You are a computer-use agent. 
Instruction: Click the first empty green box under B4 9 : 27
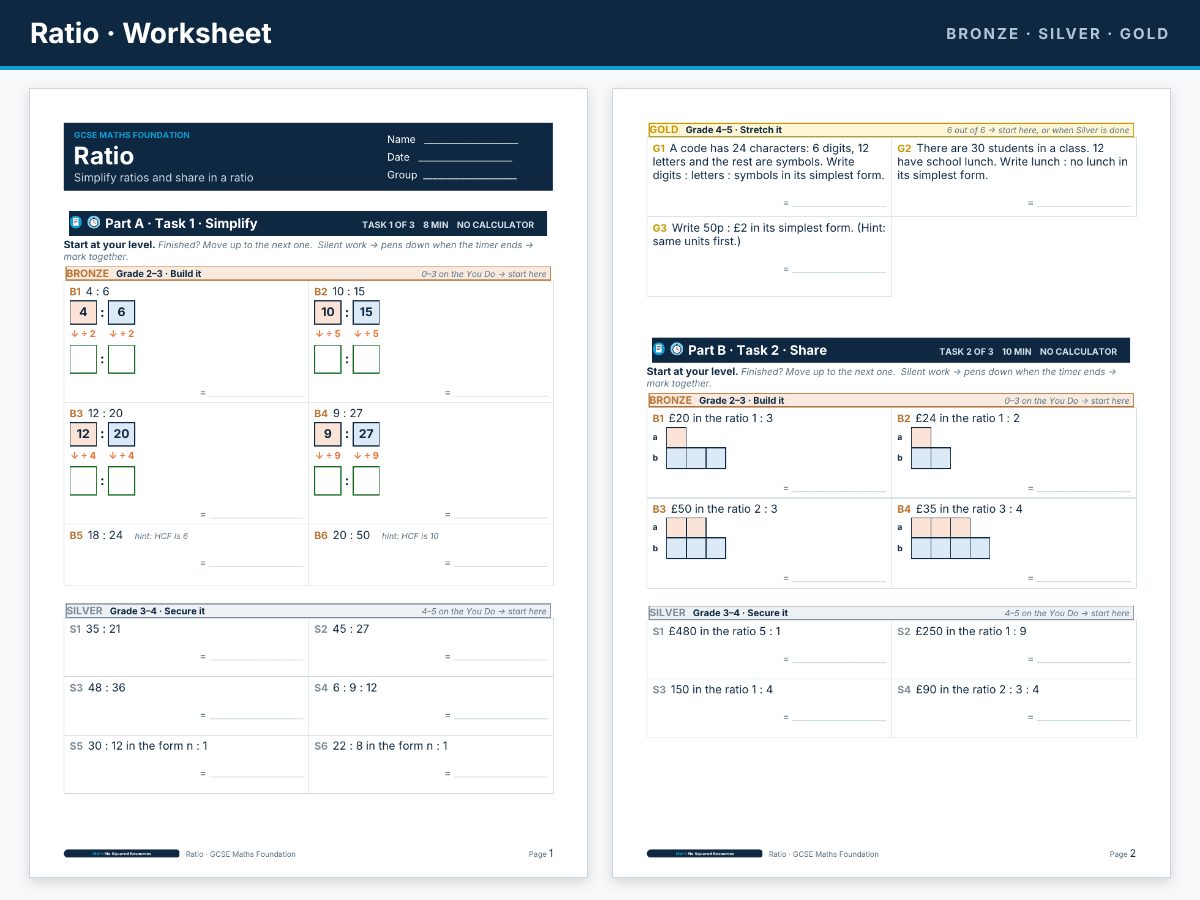pos(328,481)
